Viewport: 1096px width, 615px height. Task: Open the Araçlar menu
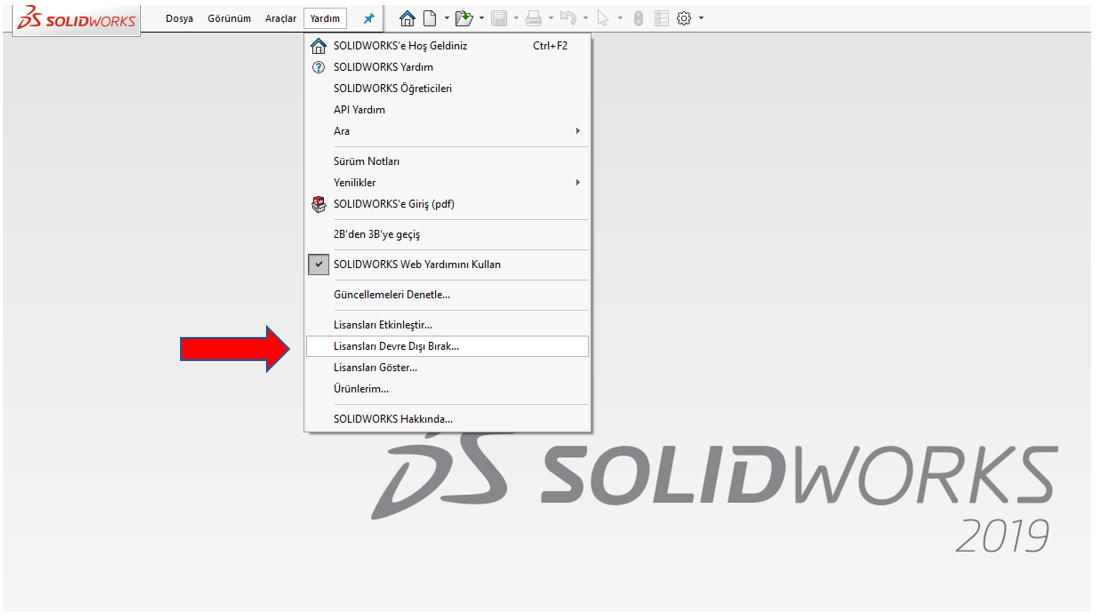(x=280, y=19)
